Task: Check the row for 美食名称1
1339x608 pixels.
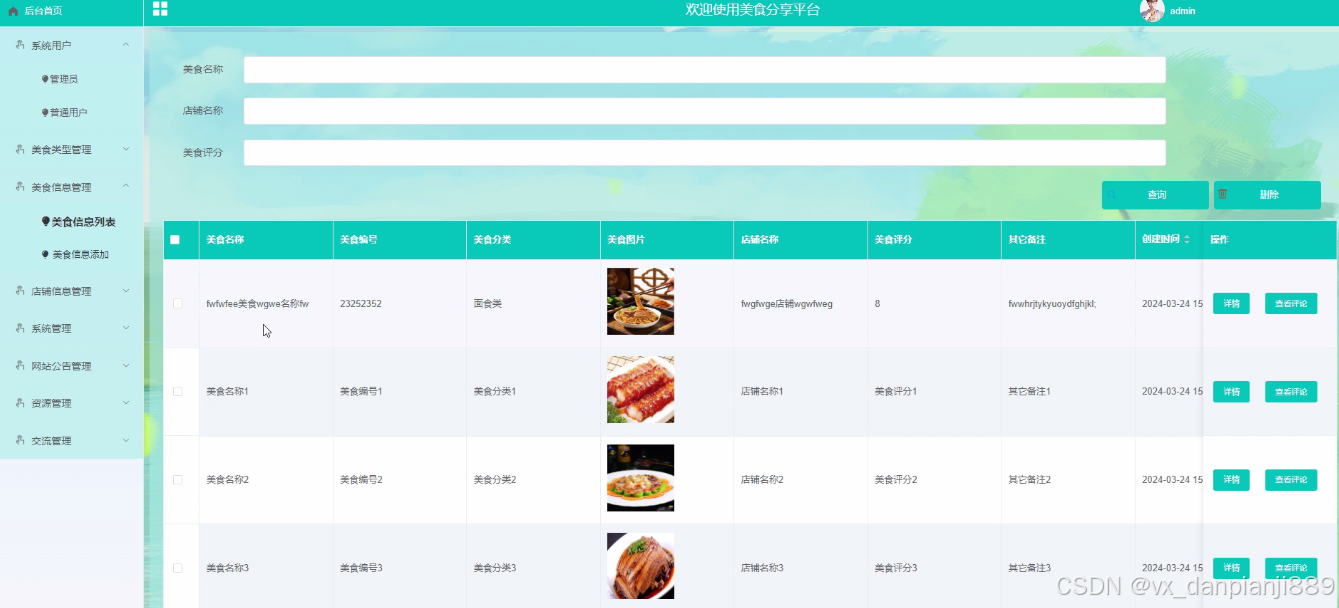Action: (x=178, y=391)
